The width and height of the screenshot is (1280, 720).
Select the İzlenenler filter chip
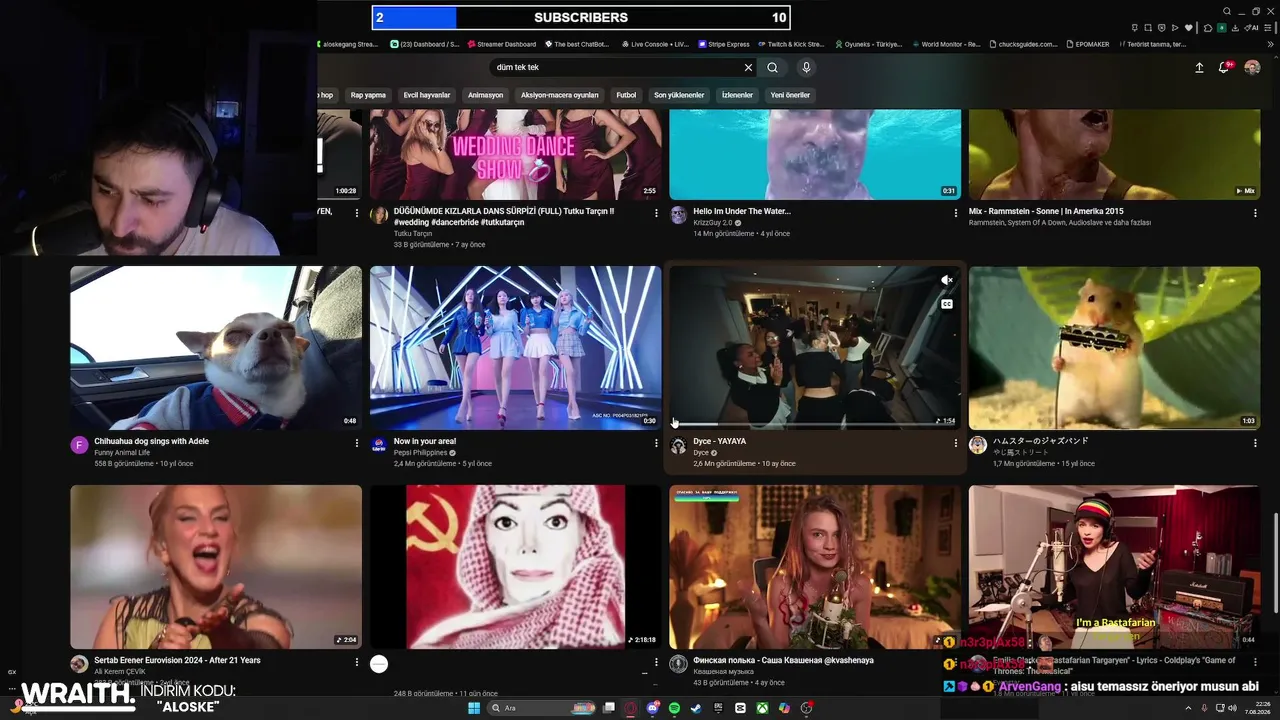(737, 95)
